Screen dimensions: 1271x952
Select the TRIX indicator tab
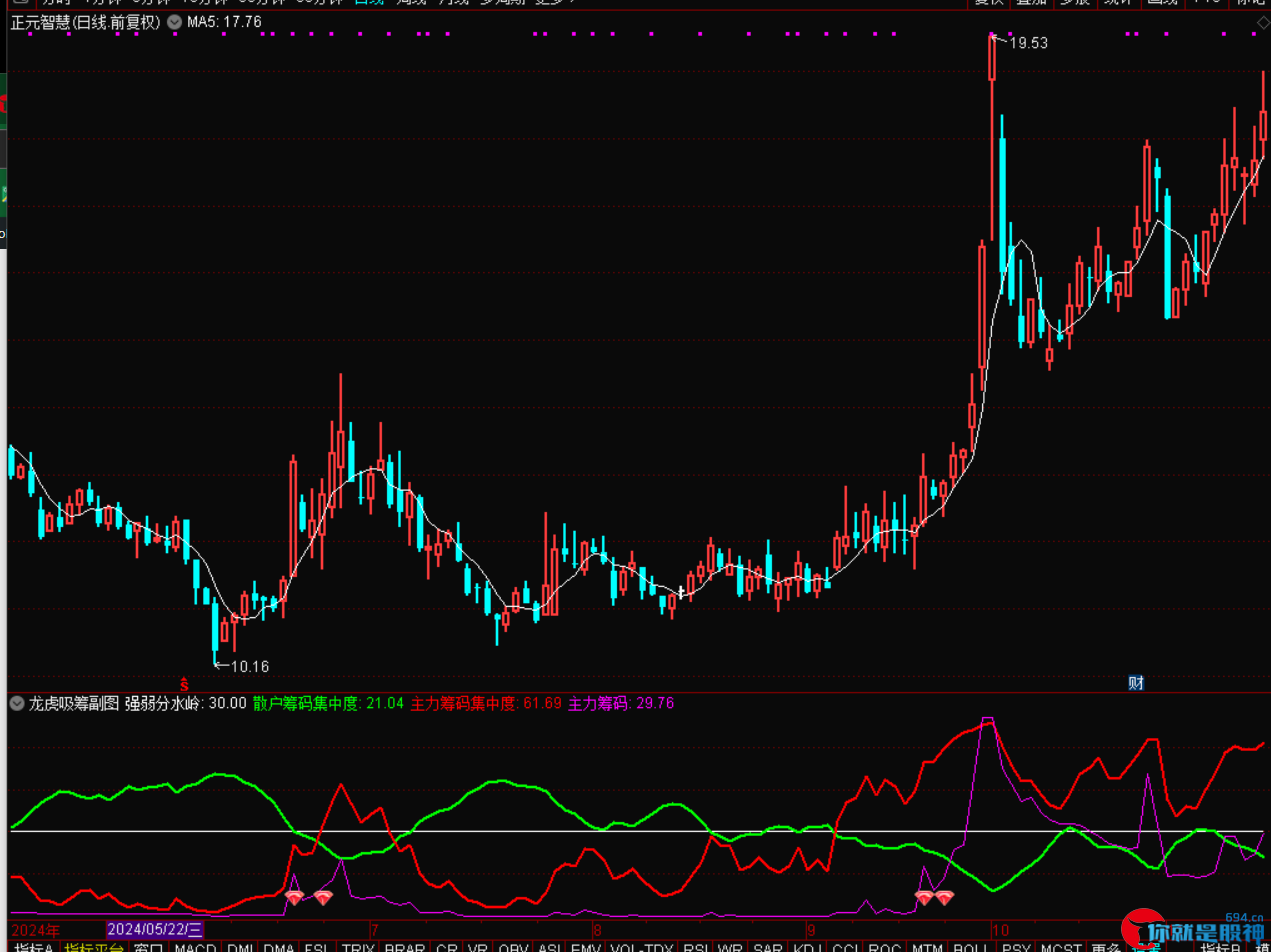point(357,946)
